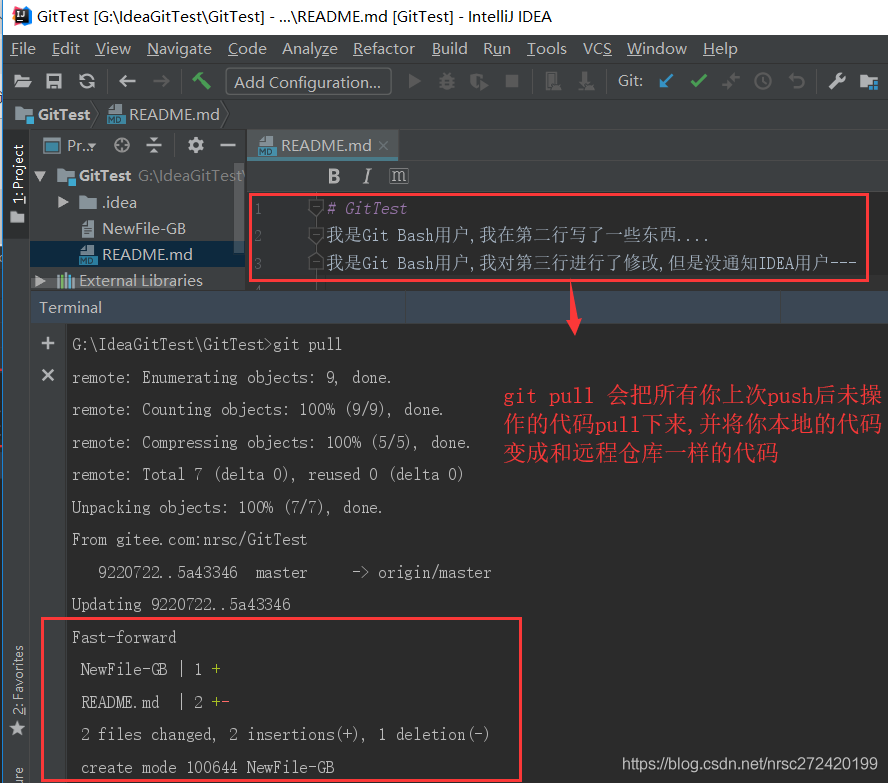Click the Git Commit checkmark icon

698,82
